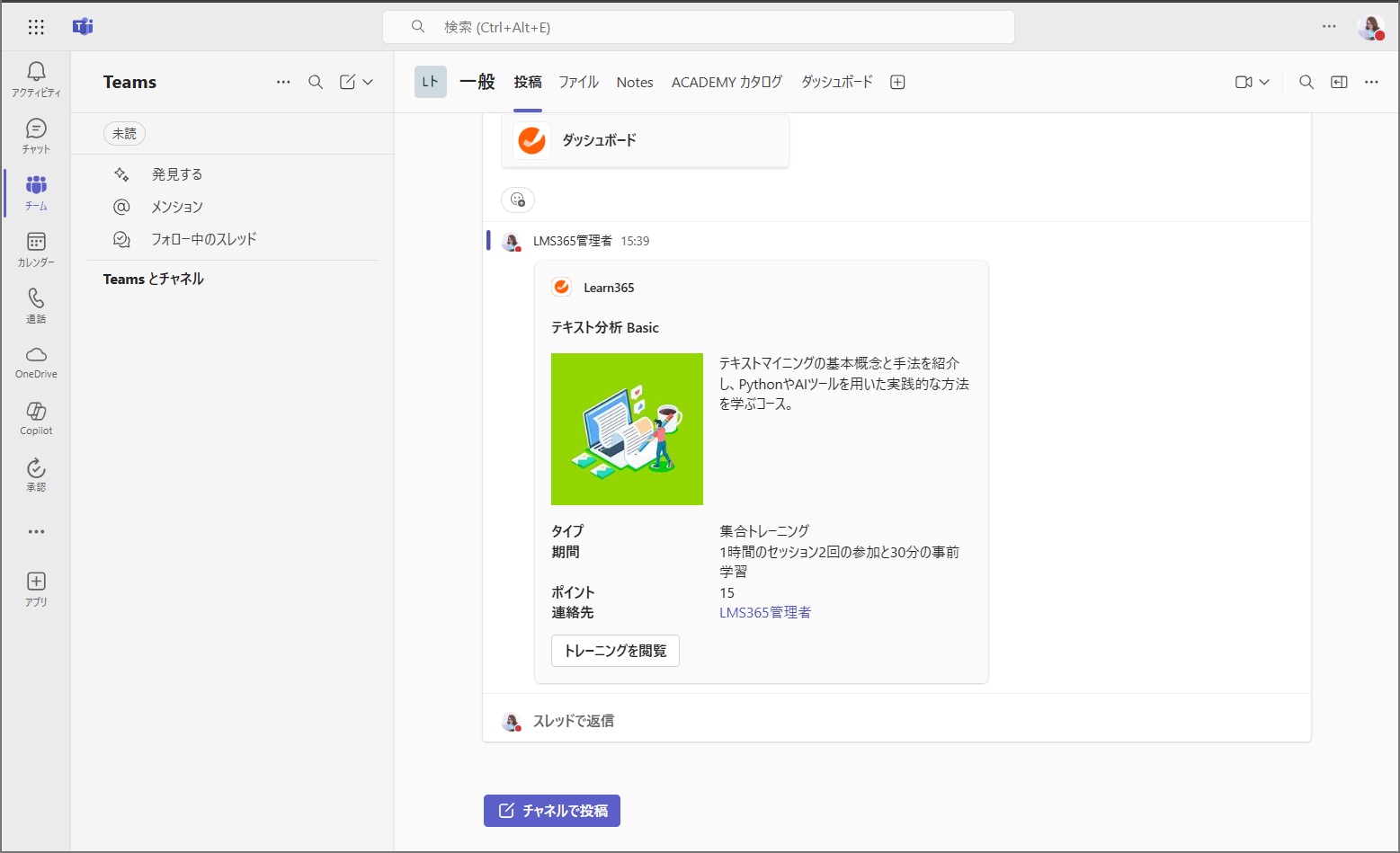
Task: Switch to the Files (ファイル) tab
Action: [578, 82]
